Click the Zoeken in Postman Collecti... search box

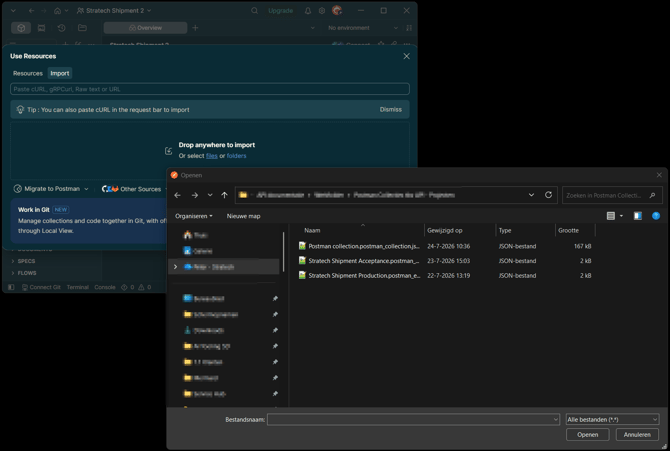[612, 195]
